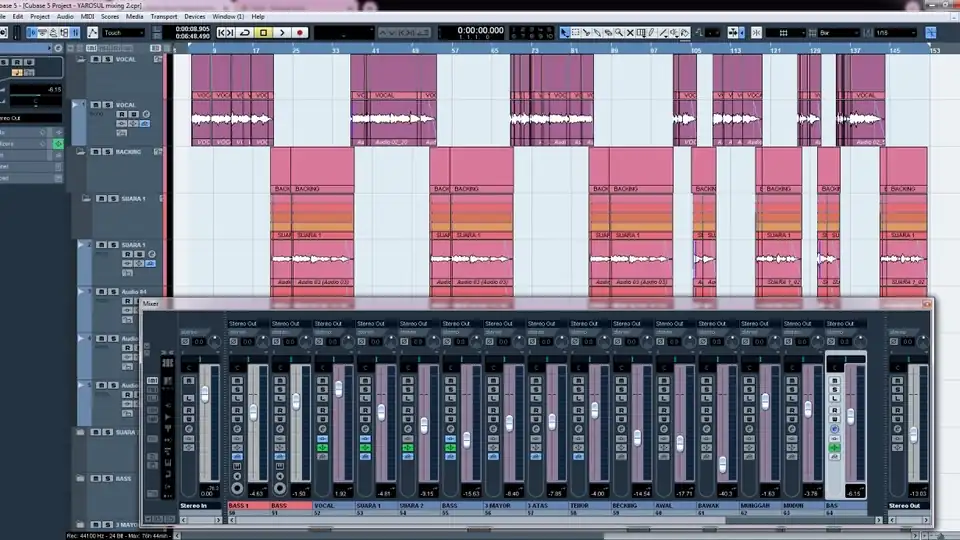Mute SUARA 1 audio track 2

[x=102, y=245]
